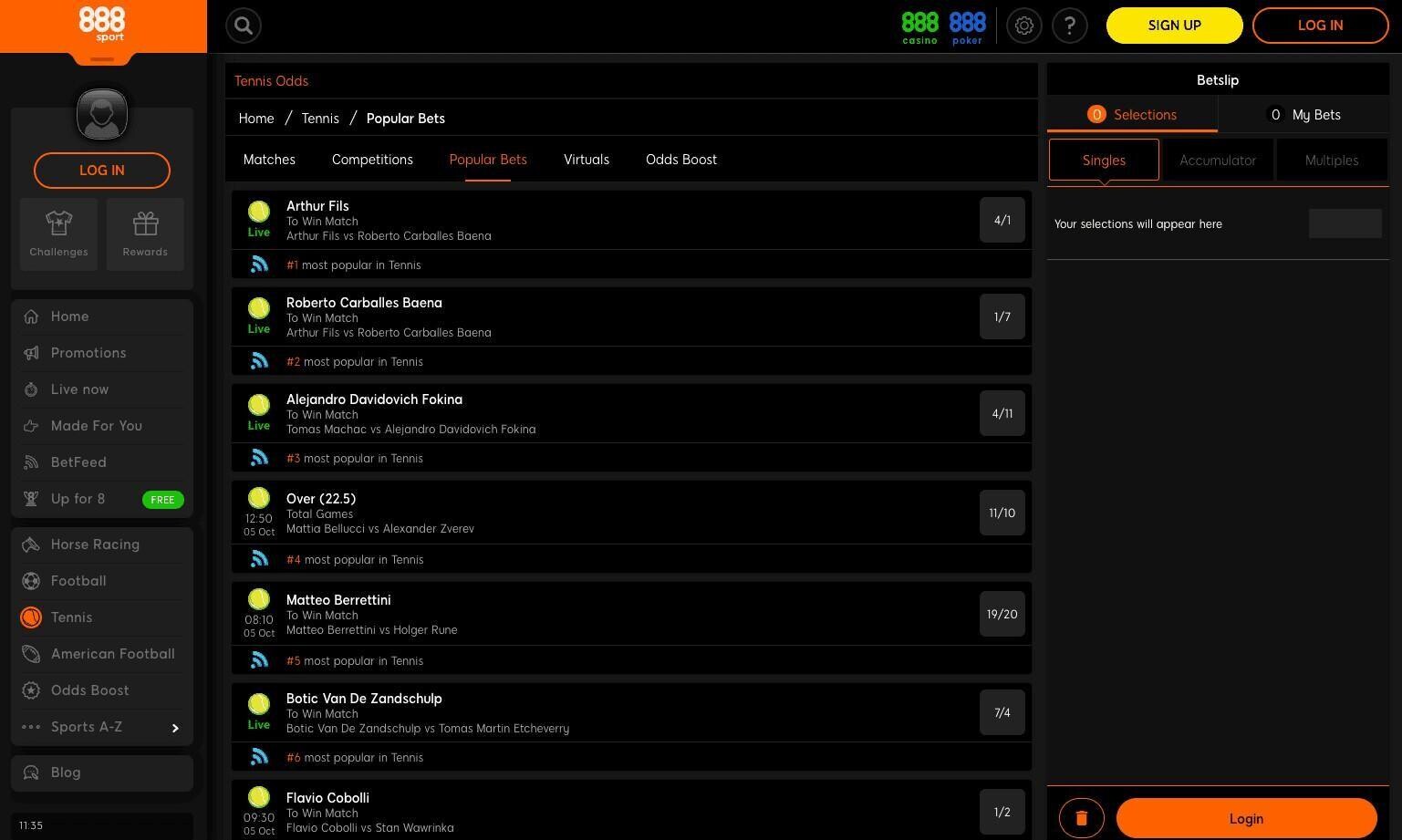Click the Made For You thumbs-up icon

(31, 426)
